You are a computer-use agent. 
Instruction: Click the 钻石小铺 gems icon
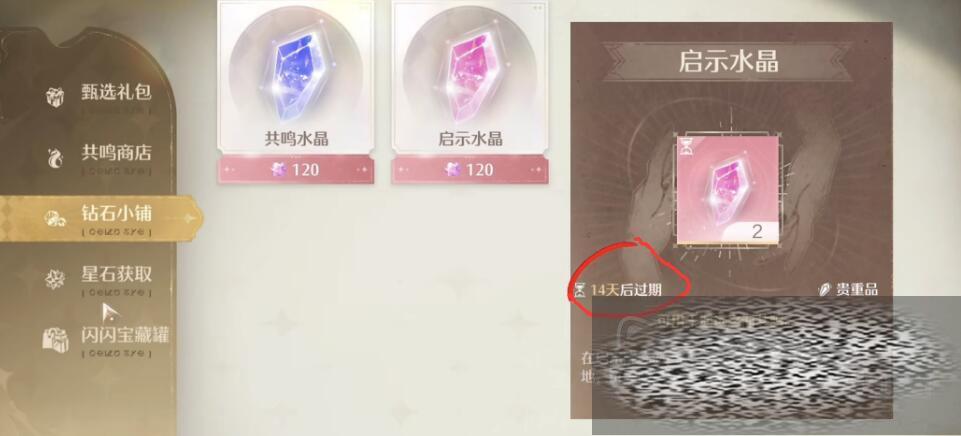(x=54, y=218)
